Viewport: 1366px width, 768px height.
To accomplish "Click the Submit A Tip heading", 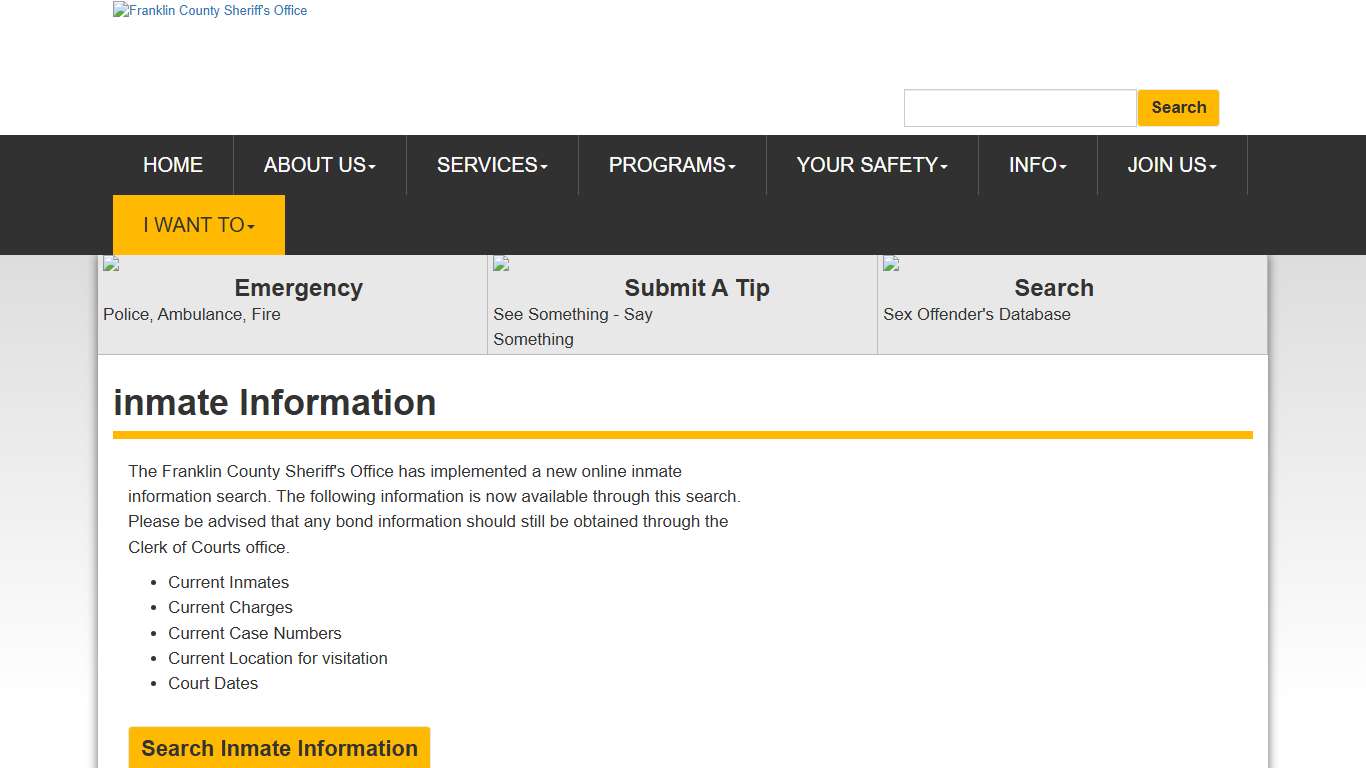I will (x=697, y=288).
